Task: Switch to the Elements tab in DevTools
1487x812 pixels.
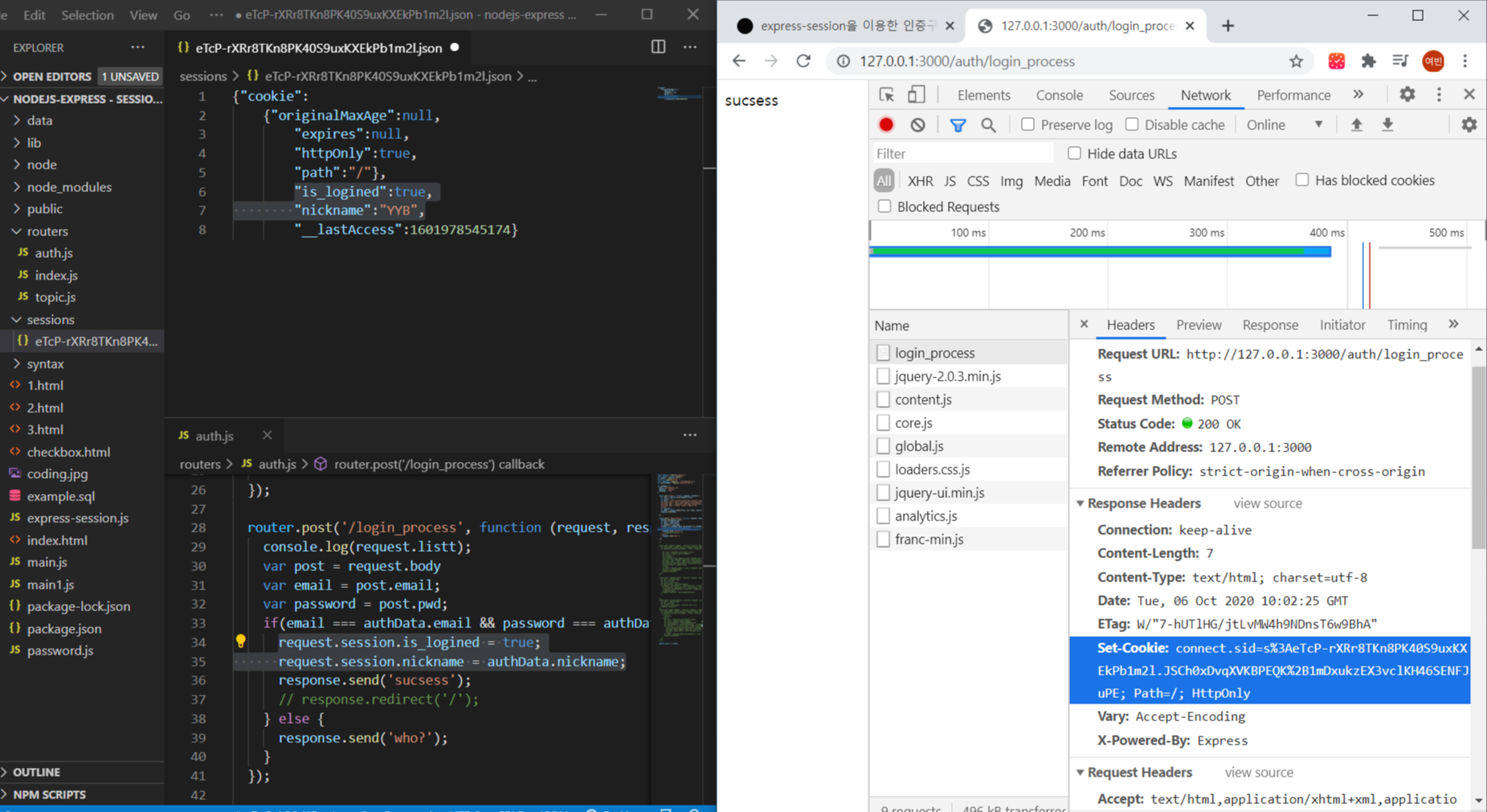Action: point(983,95)
